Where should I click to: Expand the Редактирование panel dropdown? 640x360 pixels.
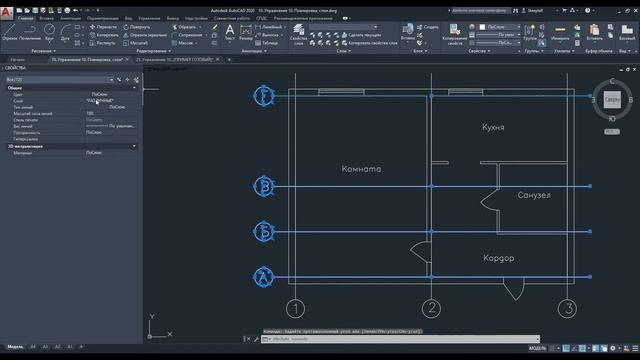(x=154, y=51)
